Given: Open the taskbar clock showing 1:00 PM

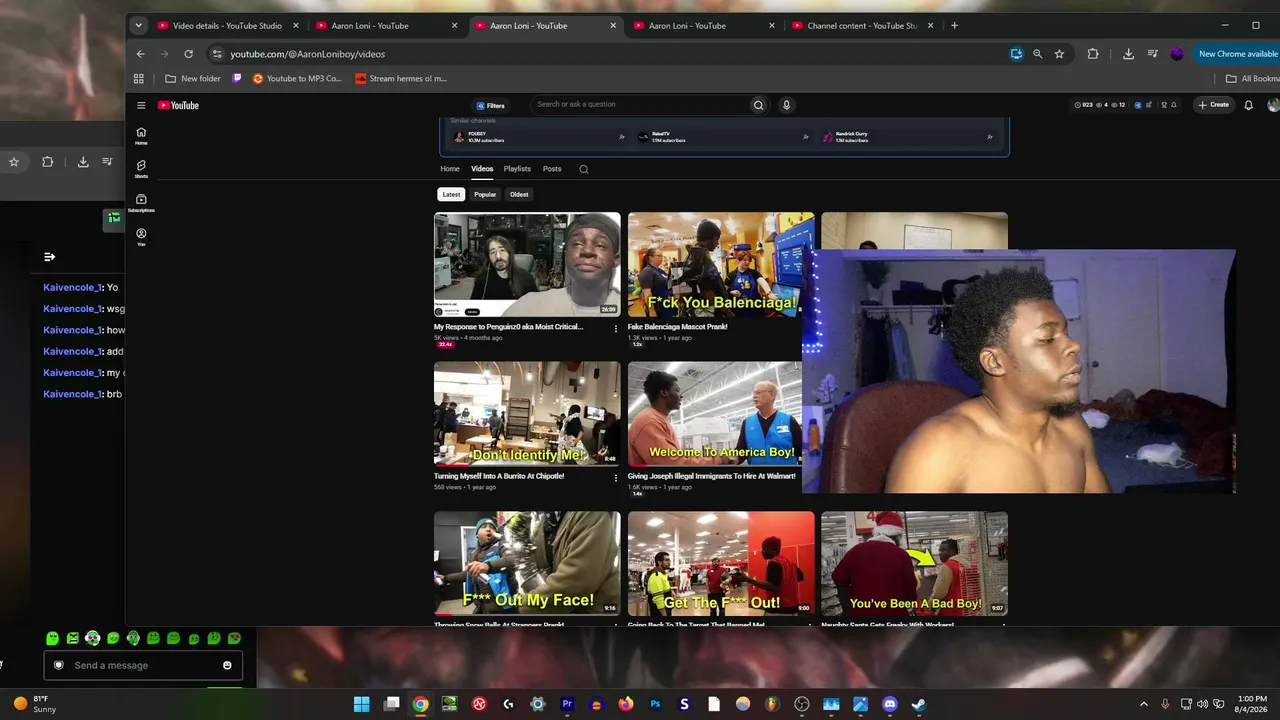Looking at the screenshot, I should tap(1252, 704).
